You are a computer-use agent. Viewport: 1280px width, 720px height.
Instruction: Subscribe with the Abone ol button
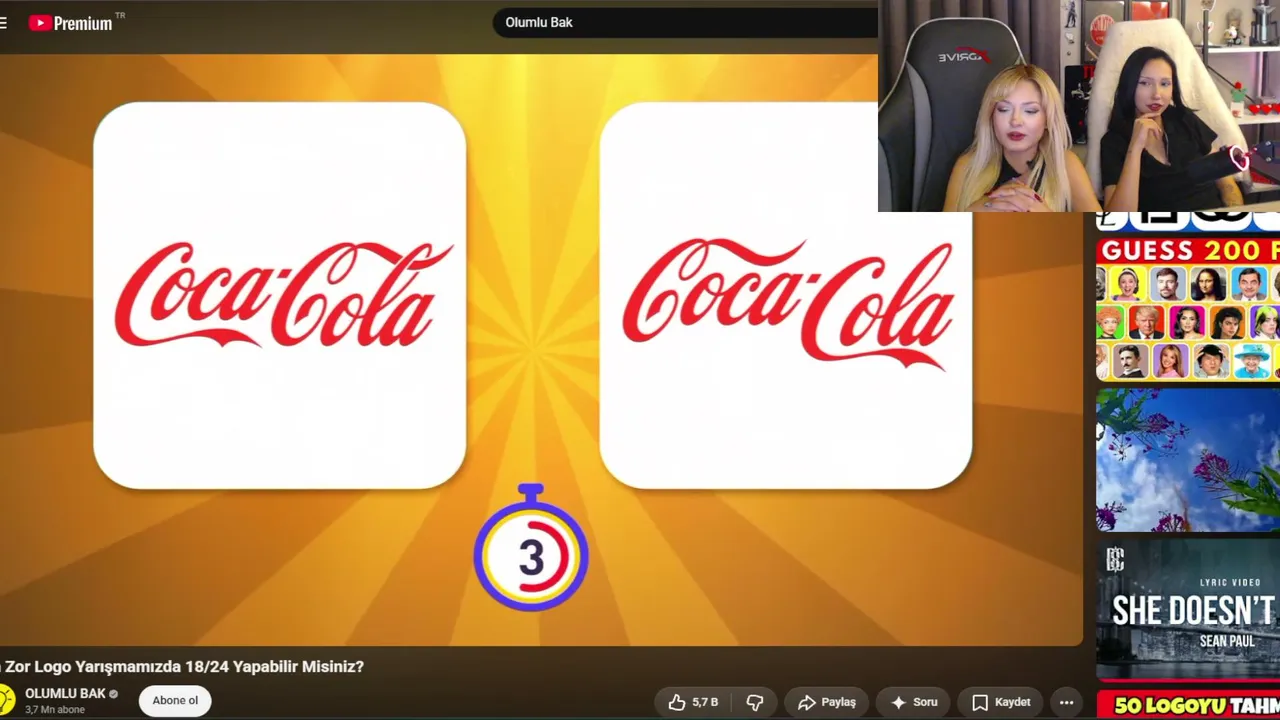point(175,701)
